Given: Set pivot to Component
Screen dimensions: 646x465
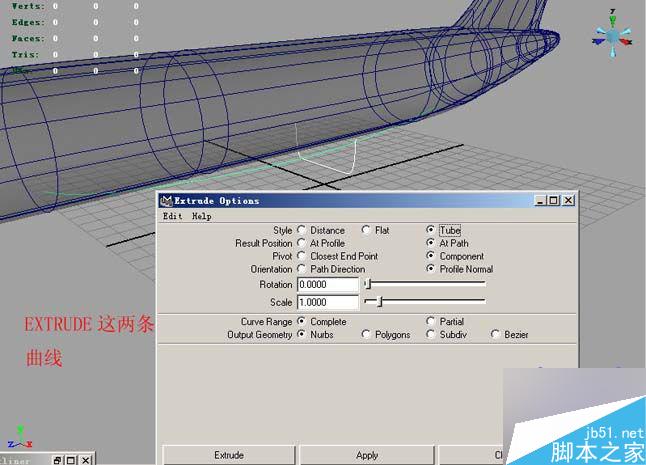Looking at the screenshot, I should coord(431,256).
